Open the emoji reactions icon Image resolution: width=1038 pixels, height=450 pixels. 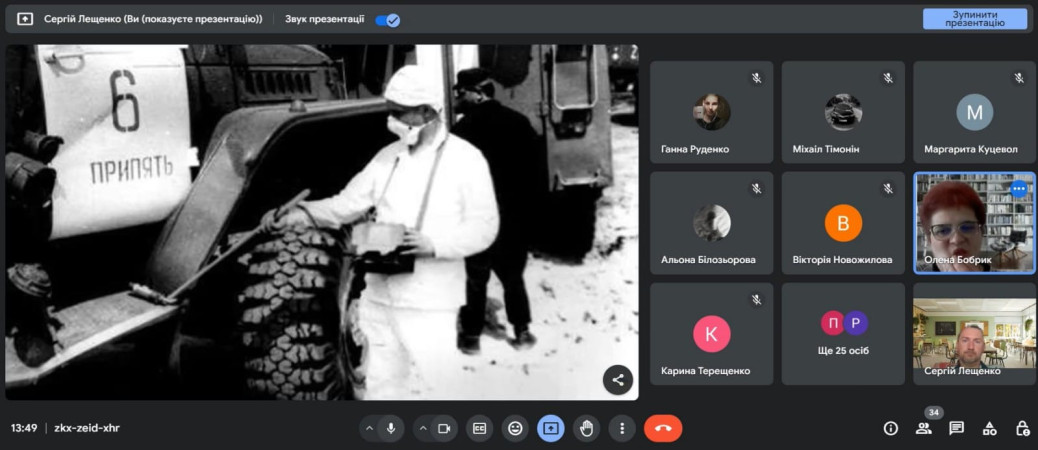coord(515,428)
